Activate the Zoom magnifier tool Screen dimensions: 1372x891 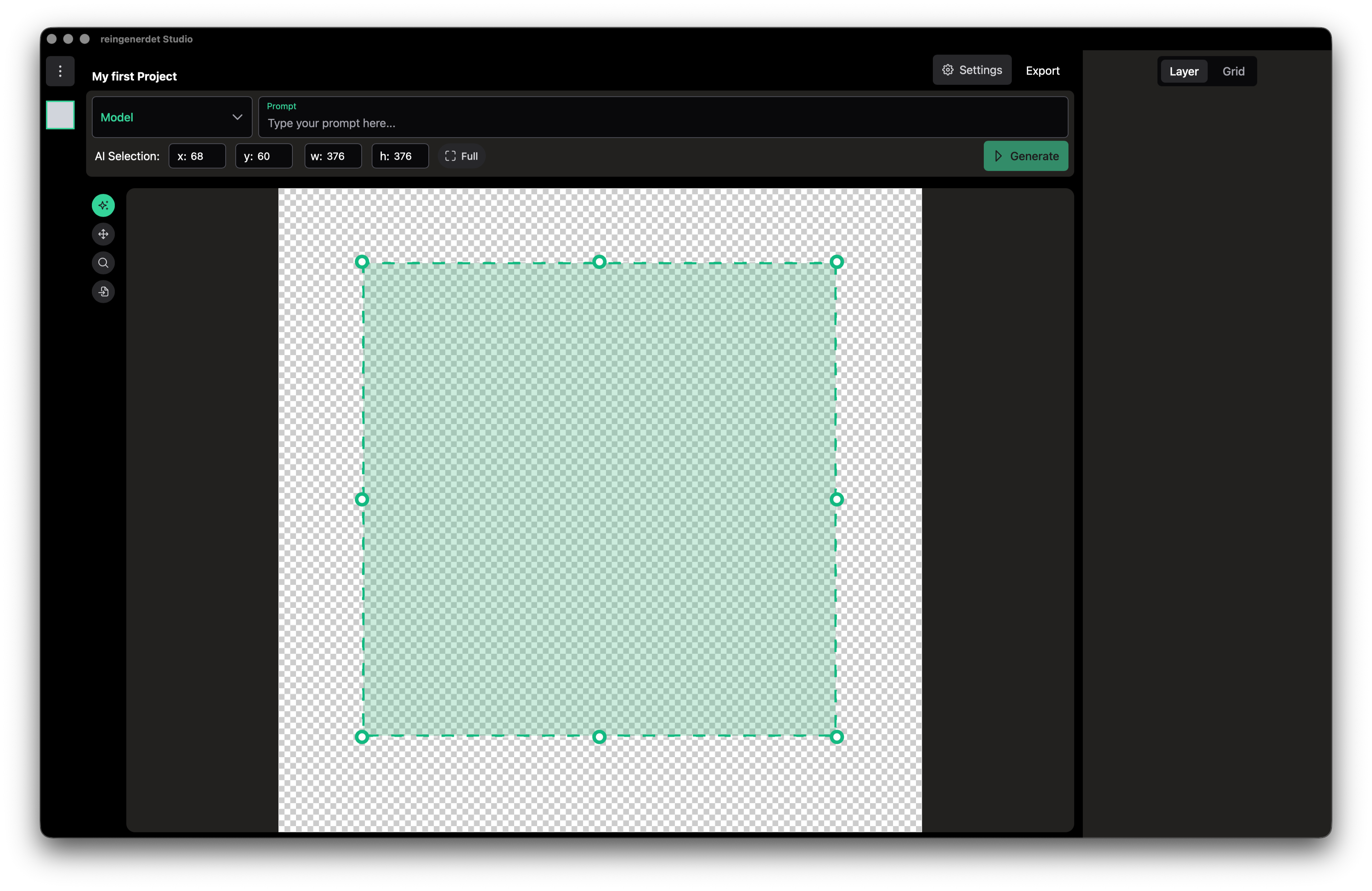[x=103, y=263]
